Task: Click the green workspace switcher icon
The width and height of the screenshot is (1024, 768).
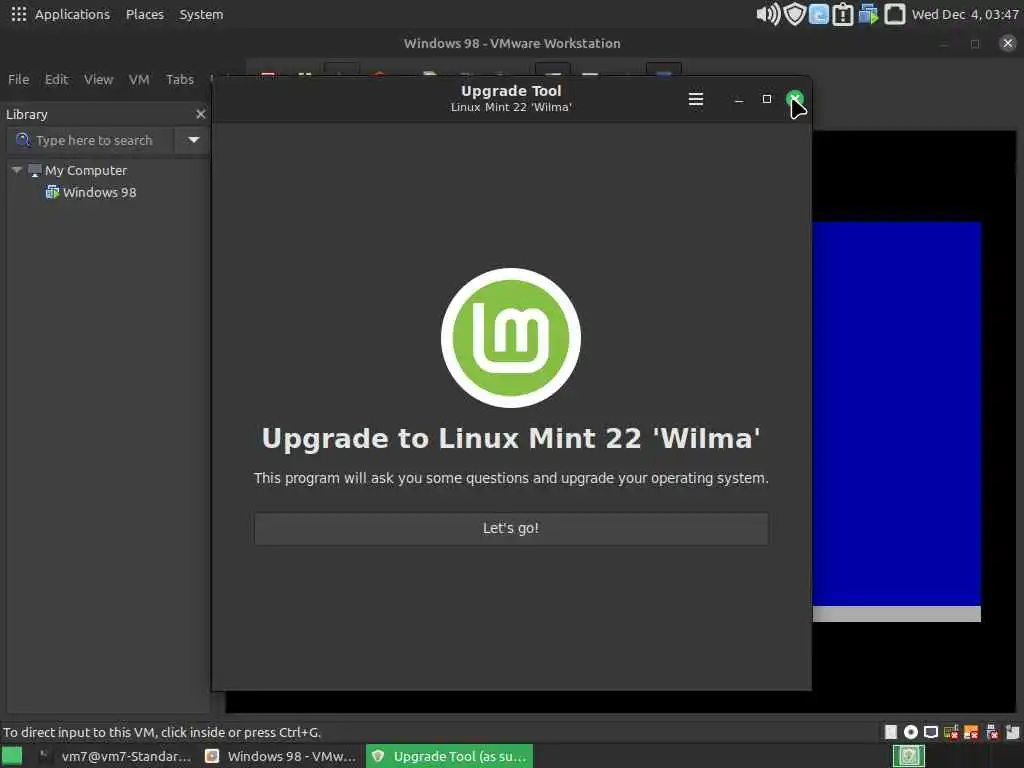Action: 908,756
